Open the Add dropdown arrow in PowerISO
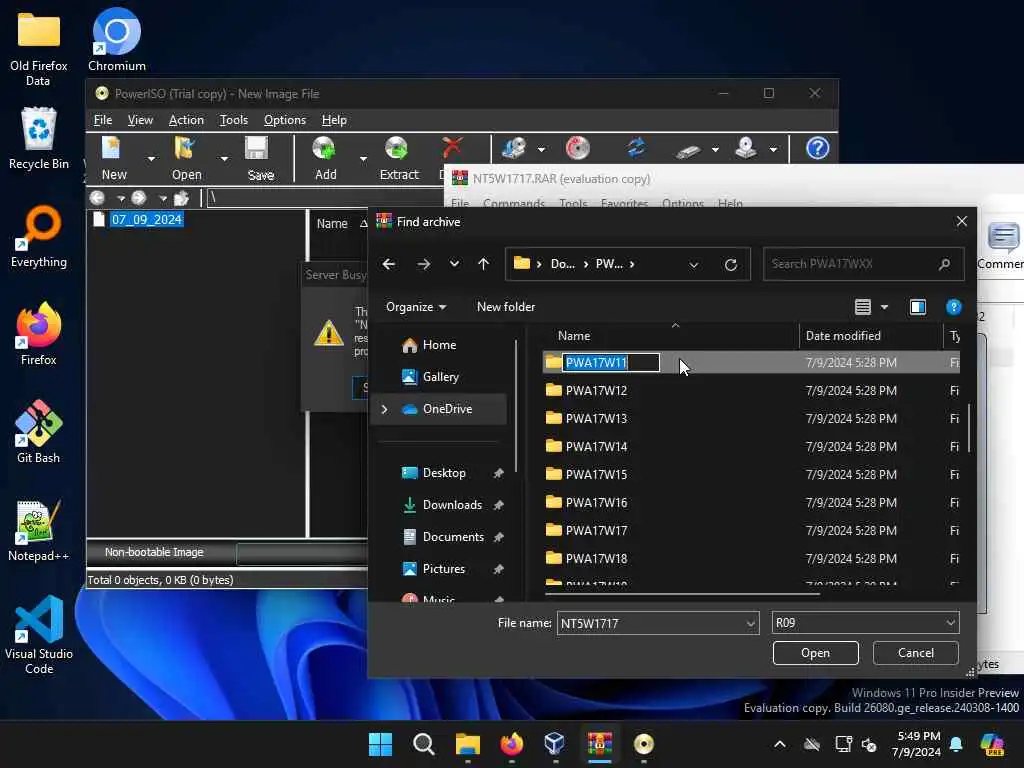This screenshot has height=768, width=1024. coord(363,159)
